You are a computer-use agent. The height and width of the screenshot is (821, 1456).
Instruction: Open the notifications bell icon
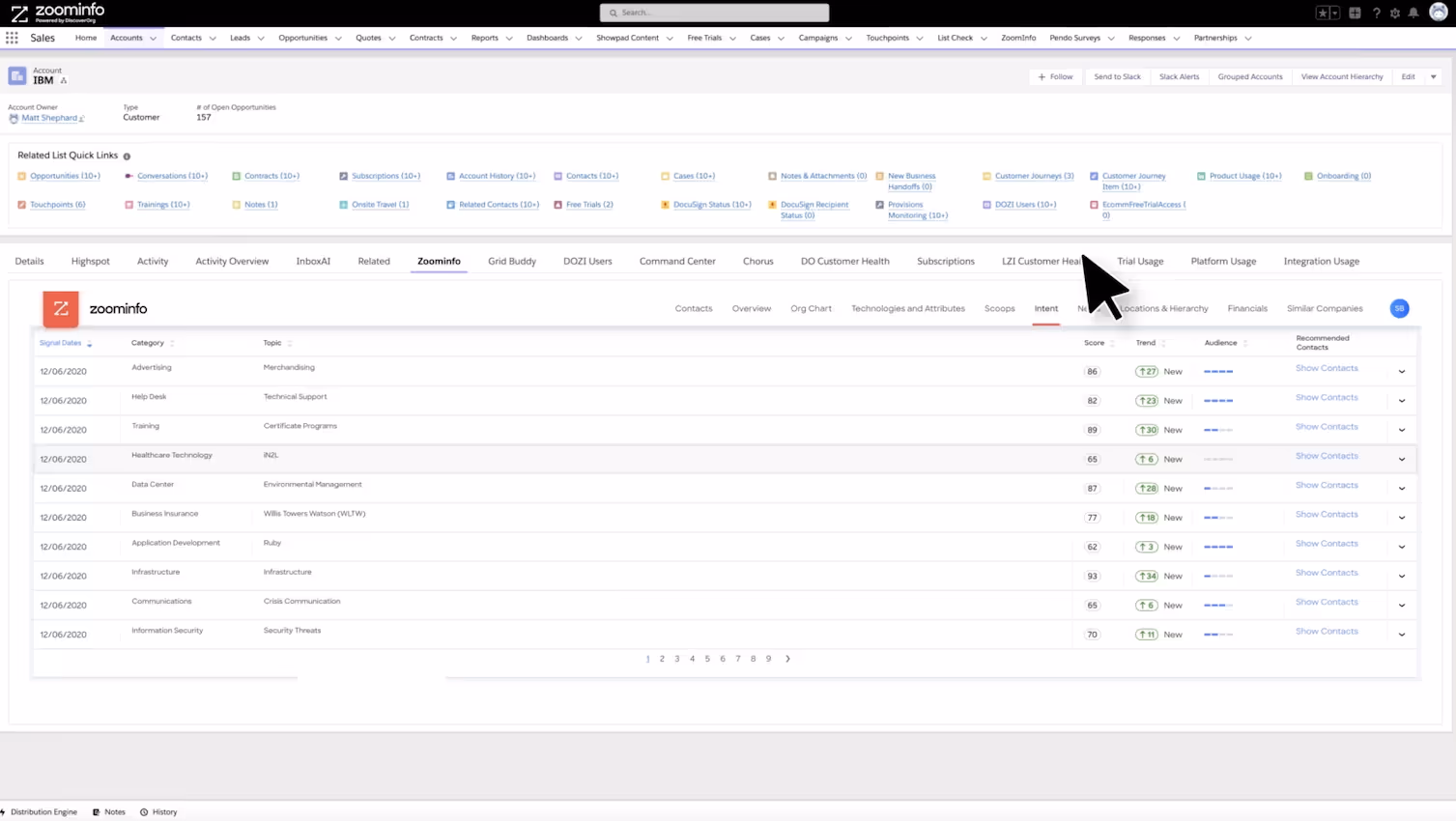1413,13
